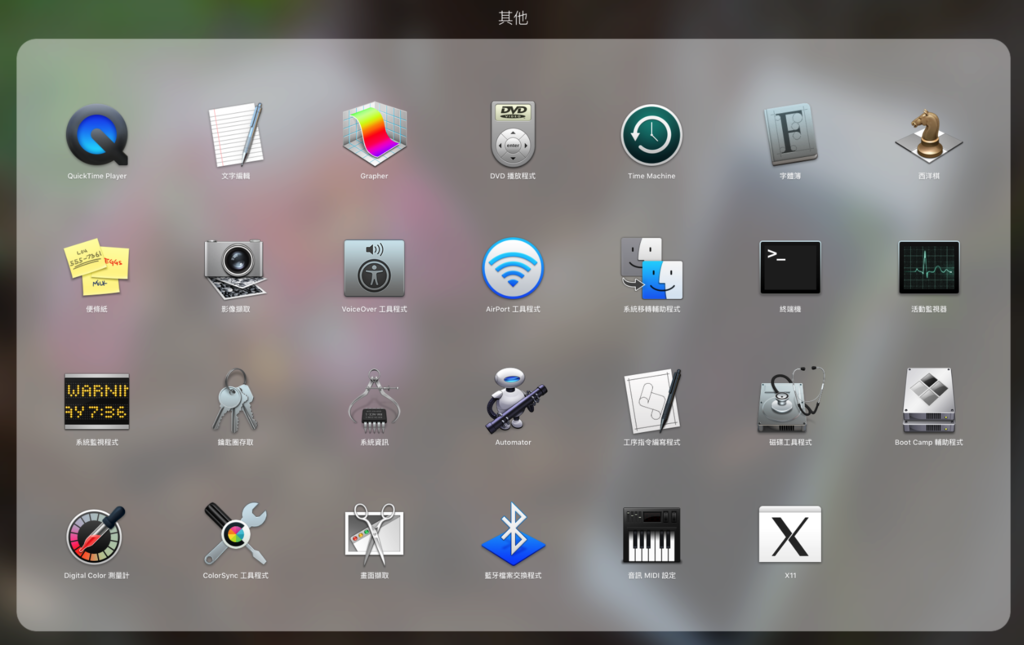Click the 其他 folder title
1024x645 pixels.
513,18
